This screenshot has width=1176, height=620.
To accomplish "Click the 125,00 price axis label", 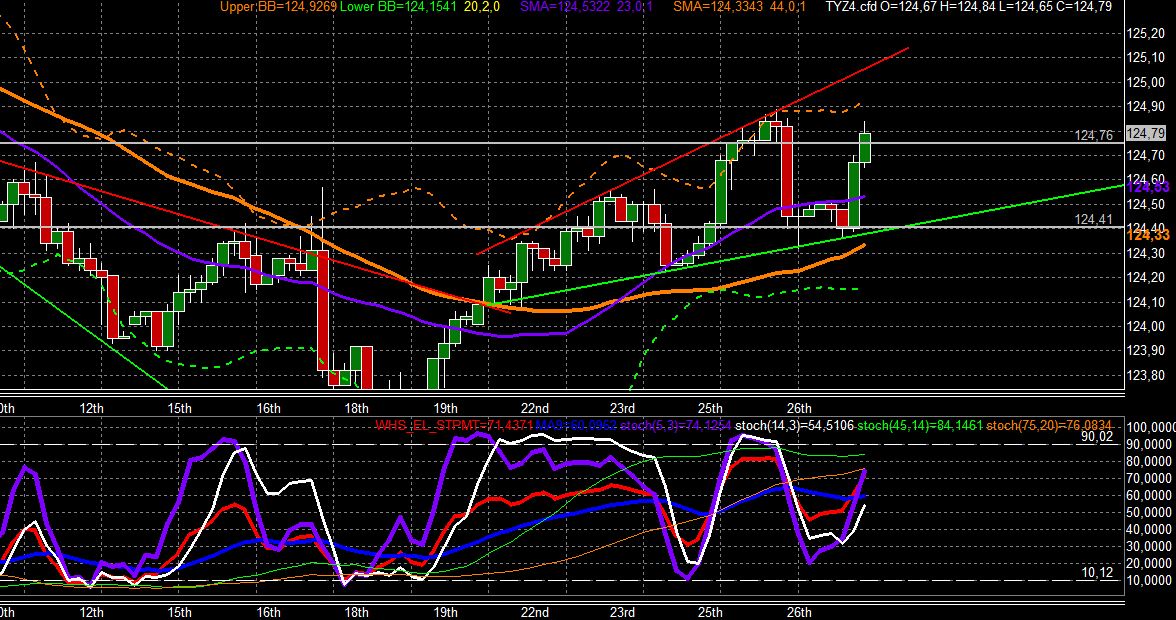I will (1147, 82).
